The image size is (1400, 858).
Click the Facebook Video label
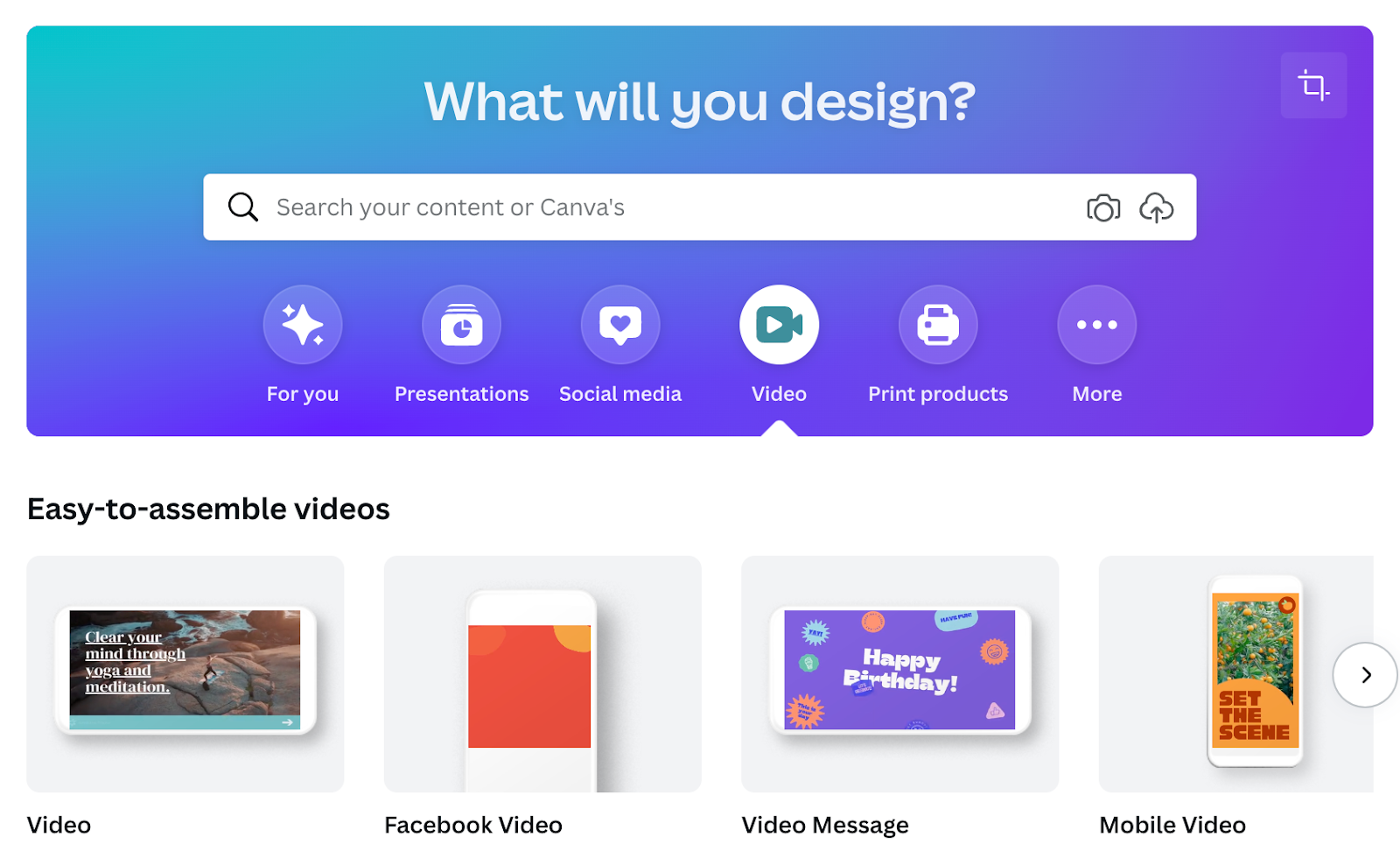pos(473,825)
